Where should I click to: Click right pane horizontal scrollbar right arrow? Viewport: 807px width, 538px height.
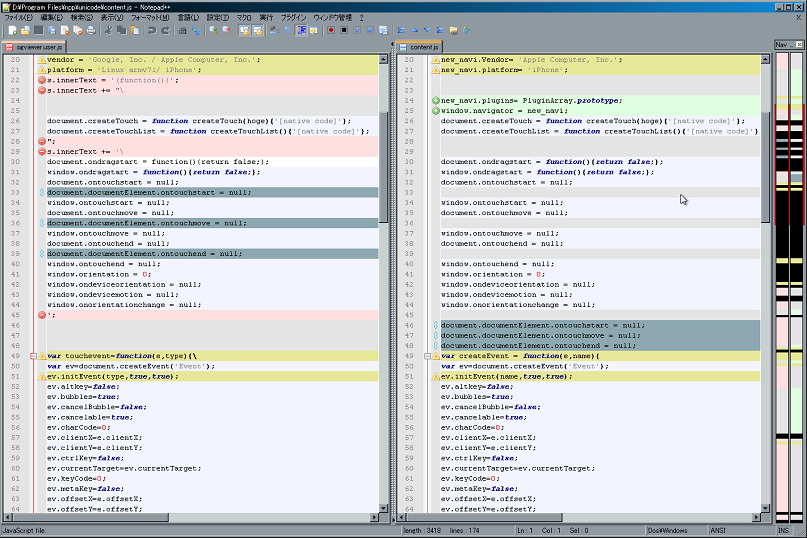pyautogui.click(x=756, y=517)
